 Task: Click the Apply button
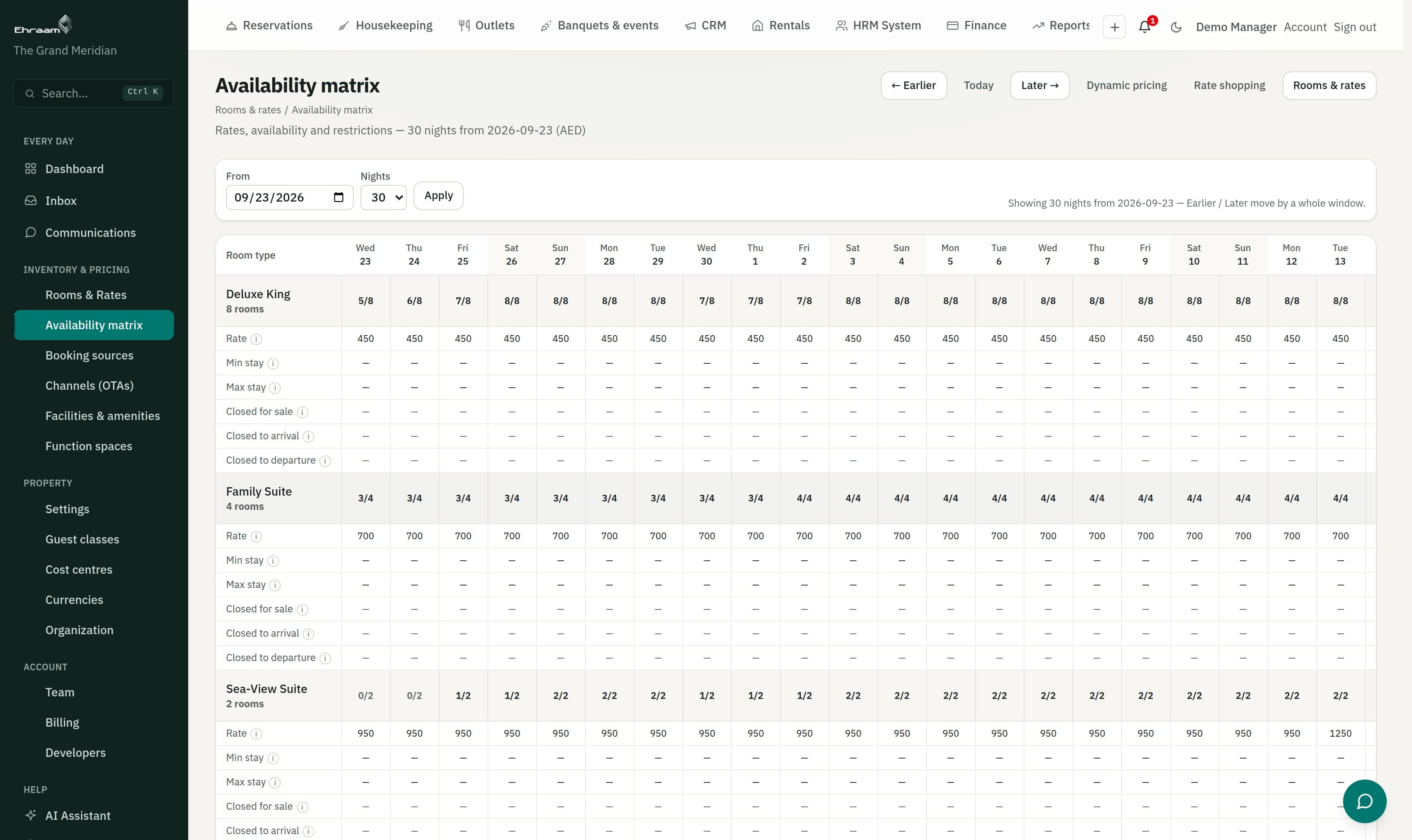click(438, 195)
